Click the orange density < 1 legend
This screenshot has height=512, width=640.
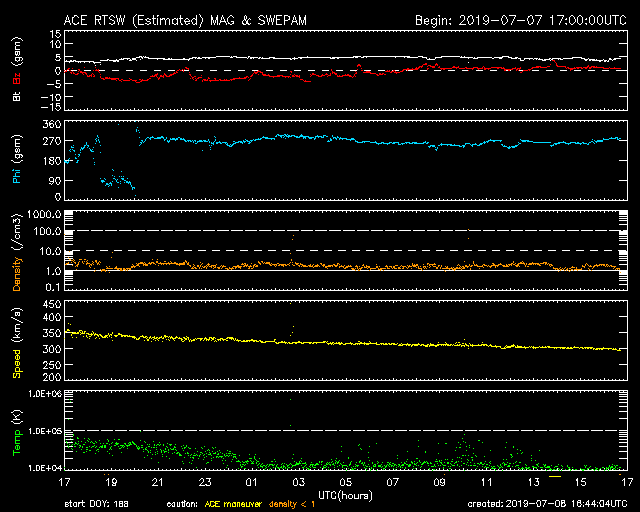tap(292, 504)
